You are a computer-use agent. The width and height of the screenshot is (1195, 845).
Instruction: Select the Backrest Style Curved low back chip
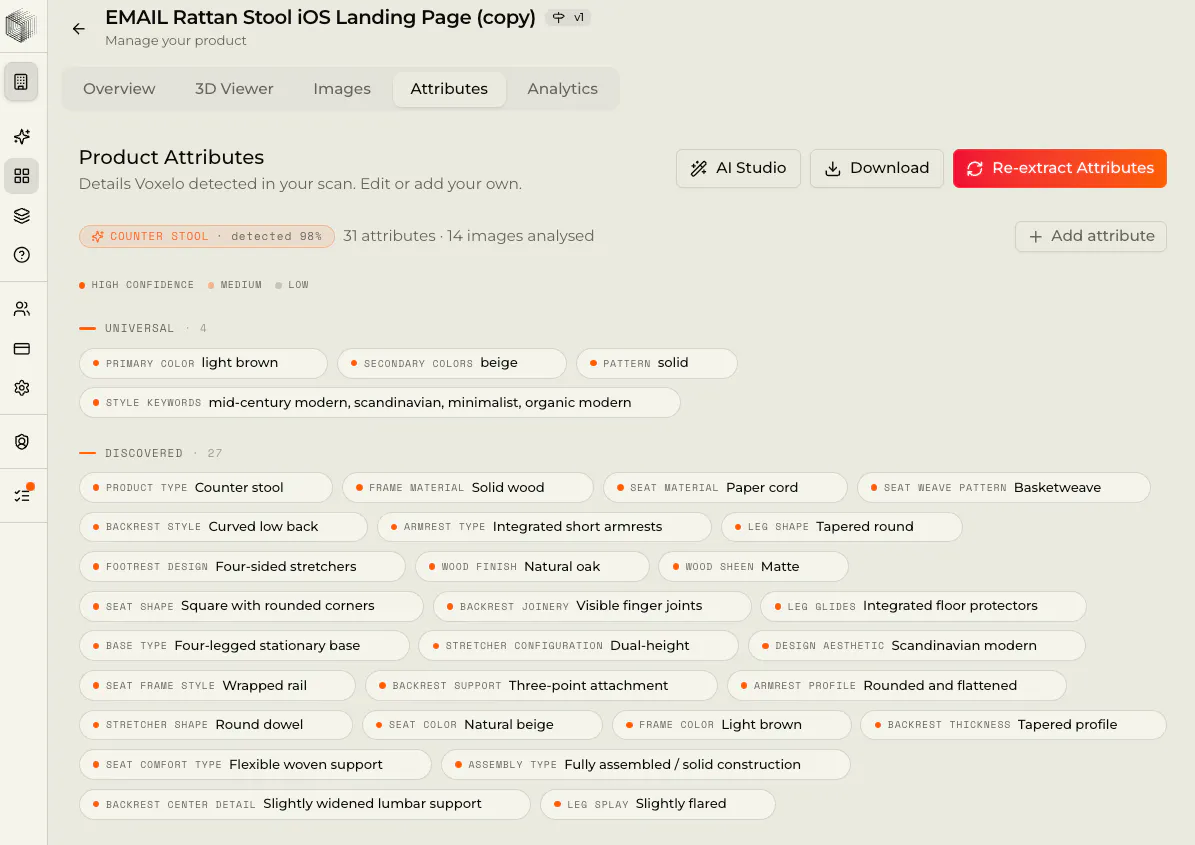pyautogui.click(x=223, y=527)
